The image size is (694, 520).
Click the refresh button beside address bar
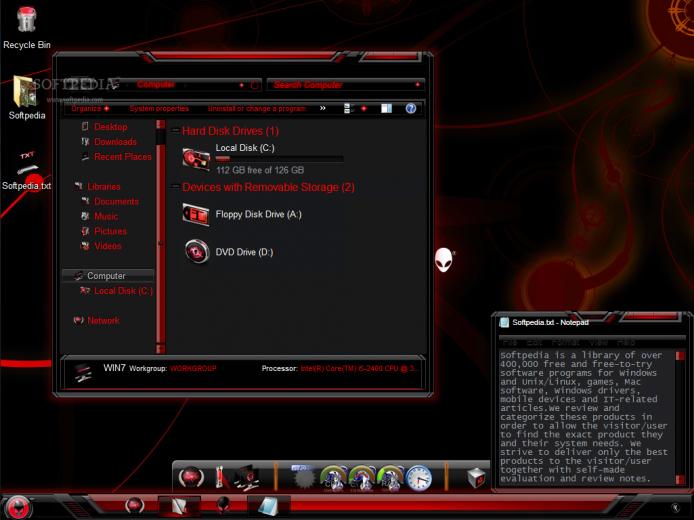click(x=254, y=85)
